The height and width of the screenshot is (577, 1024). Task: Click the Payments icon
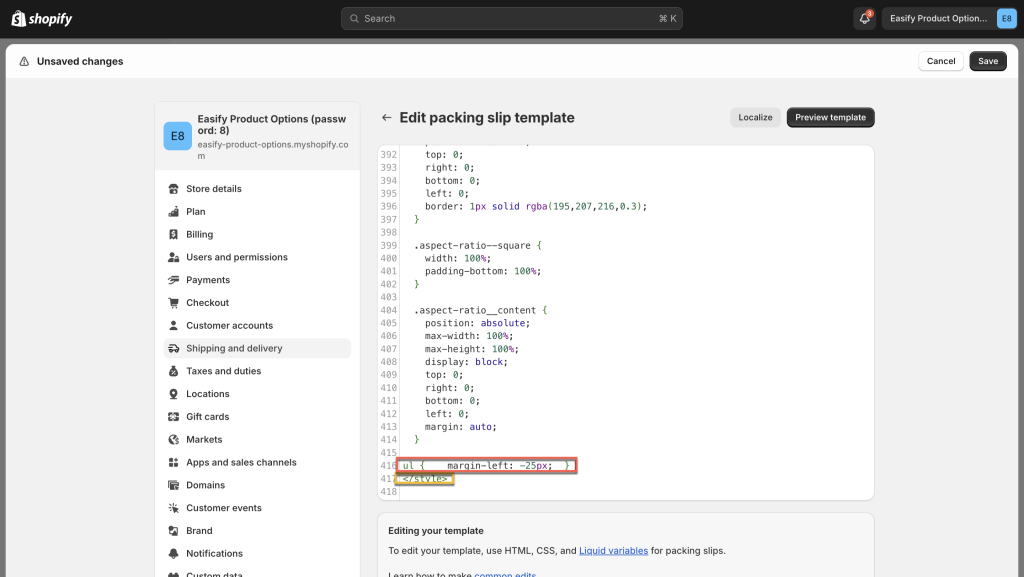click(x=174, y=280)
